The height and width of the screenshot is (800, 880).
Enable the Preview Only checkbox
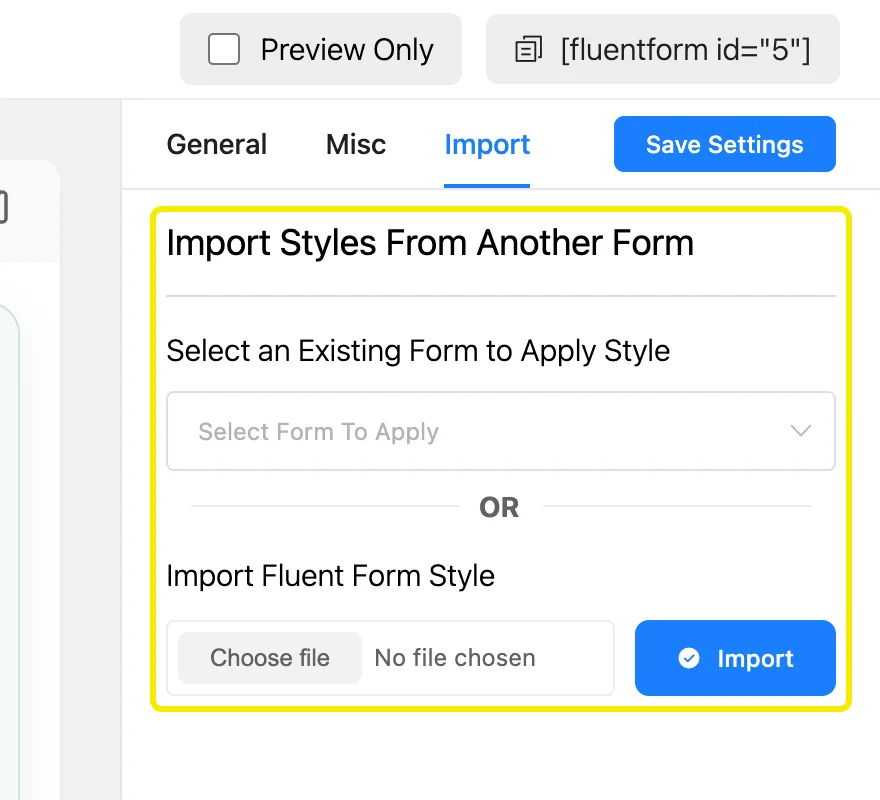tap(224, 49)
